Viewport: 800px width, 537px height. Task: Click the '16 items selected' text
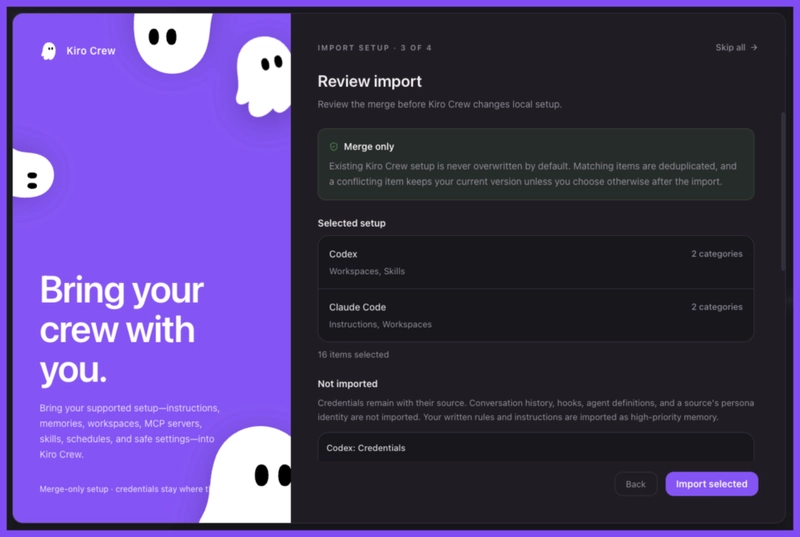pos(353,354)
